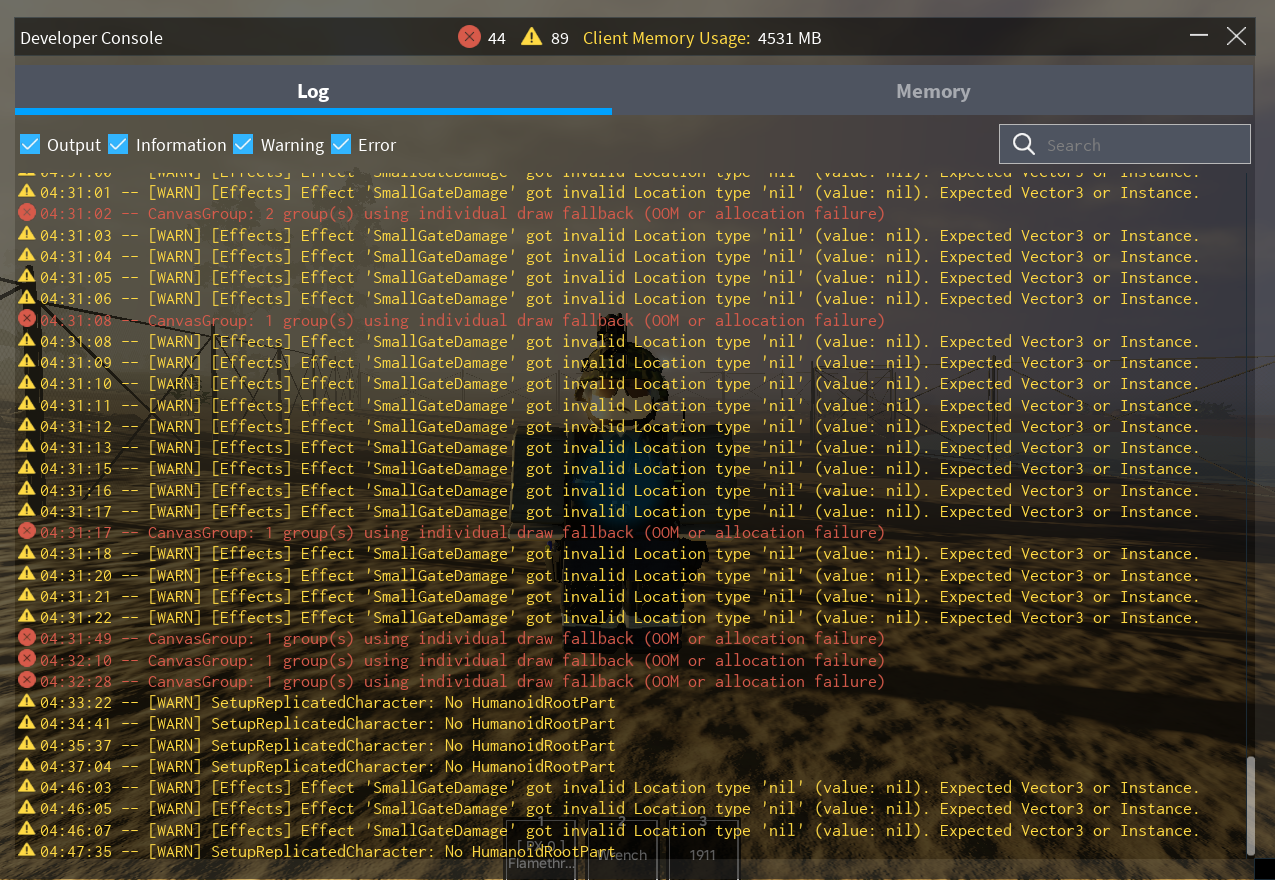Select the Log tab
This screenshot has height=880, width=1275.
313,91
